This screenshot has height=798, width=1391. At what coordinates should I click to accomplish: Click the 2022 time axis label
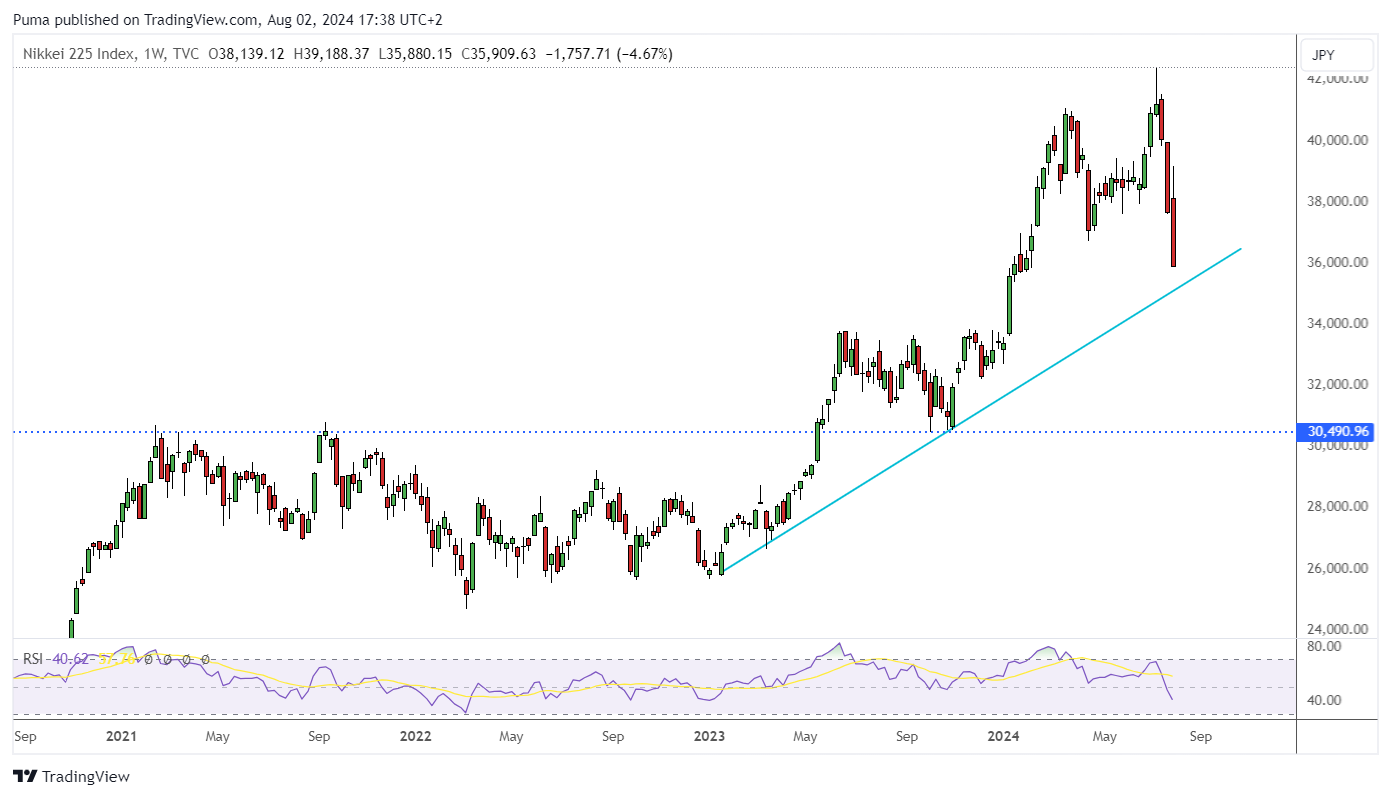point(414,737)
